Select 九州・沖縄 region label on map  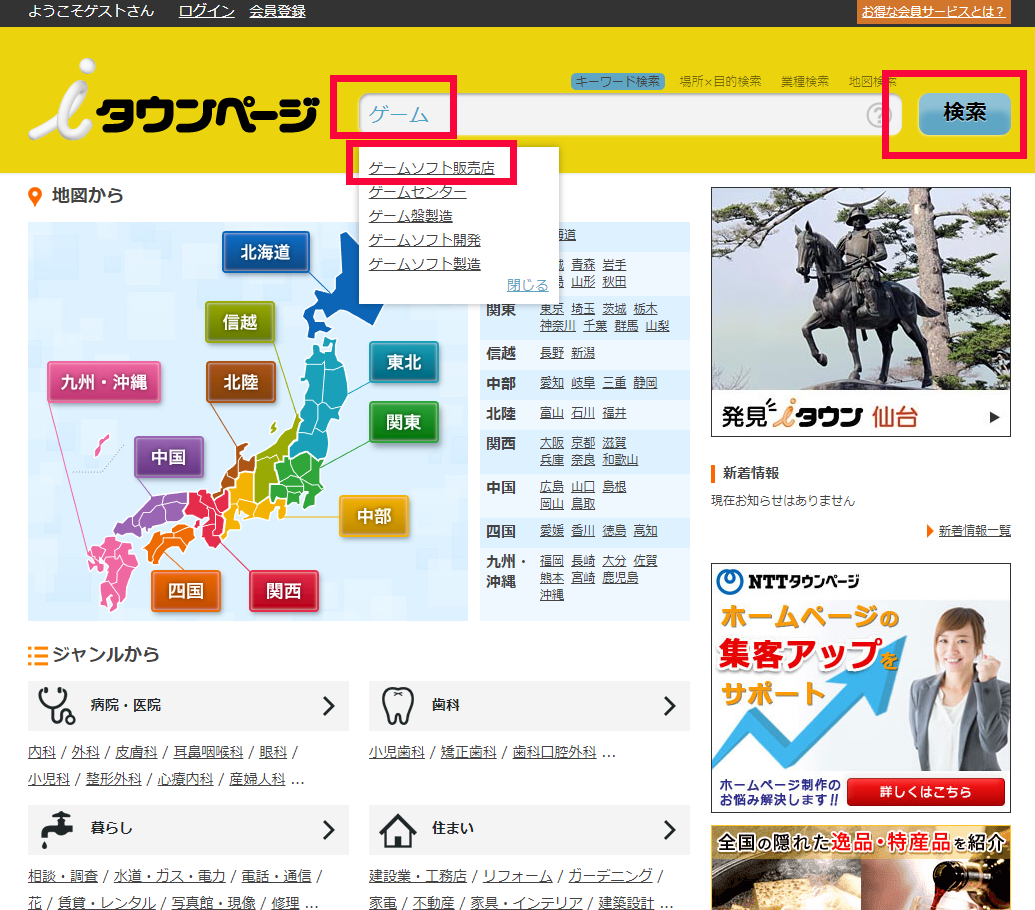[104, 382]
